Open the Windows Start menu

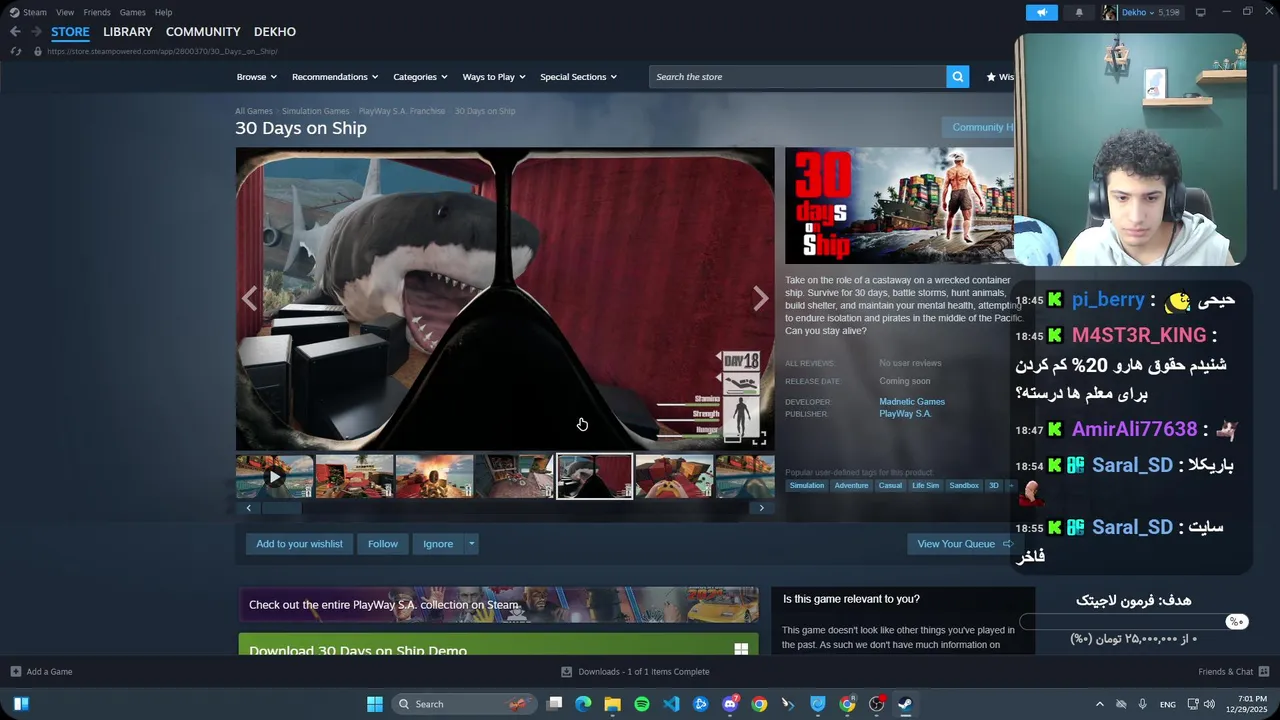375,704
